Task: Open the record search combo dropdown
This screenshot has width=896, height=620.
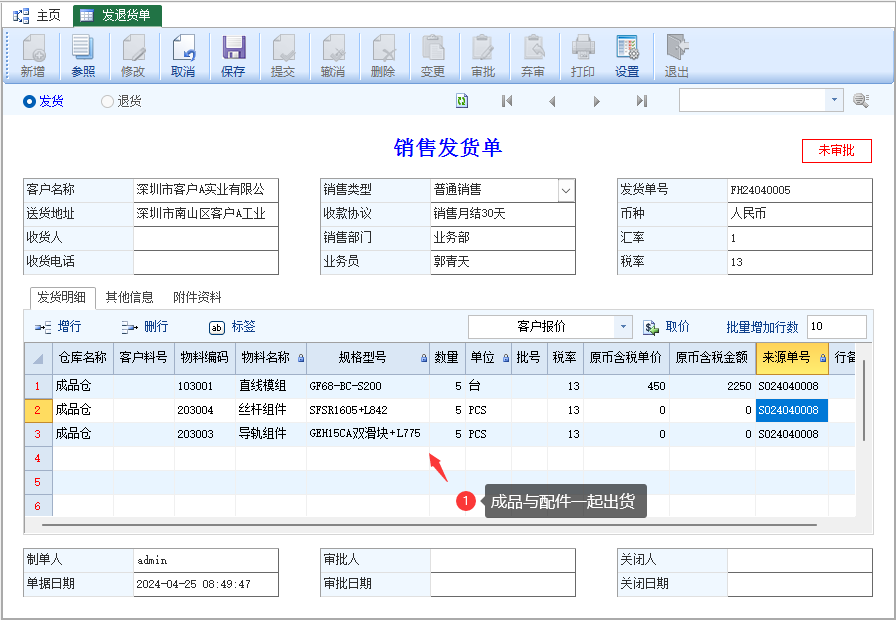Action: pyautogui.click(x=834, y=100)
